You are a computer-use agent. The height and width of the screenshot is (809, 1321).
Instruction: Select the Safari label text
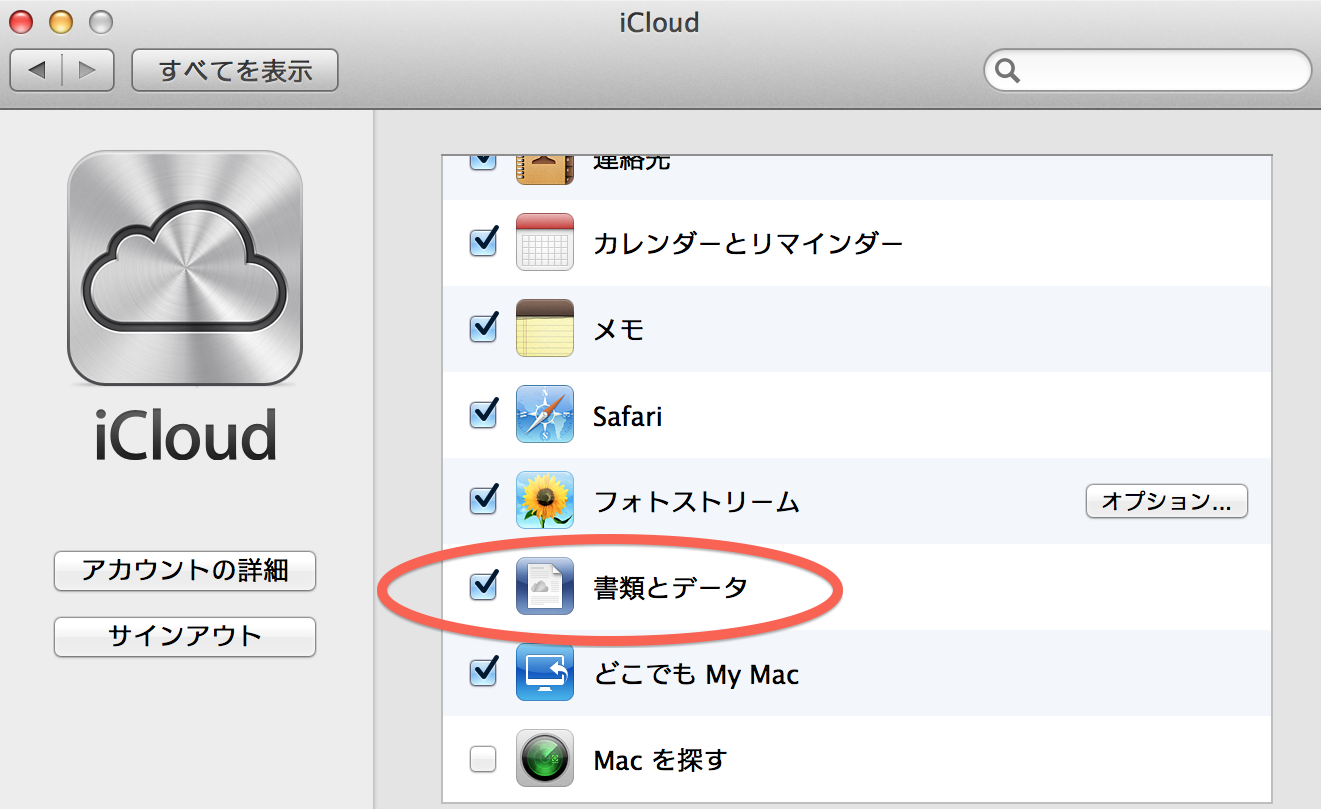[x=628, y=415]
